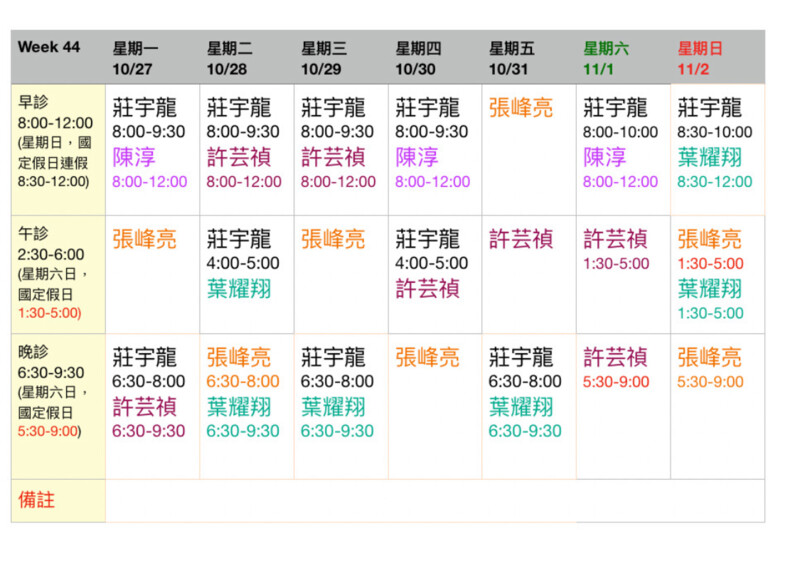Click Sunday morning 葉耀翔 8:30-12:00 entry
The width and height of the screenshot is (800, 565).
pos(714,168)
